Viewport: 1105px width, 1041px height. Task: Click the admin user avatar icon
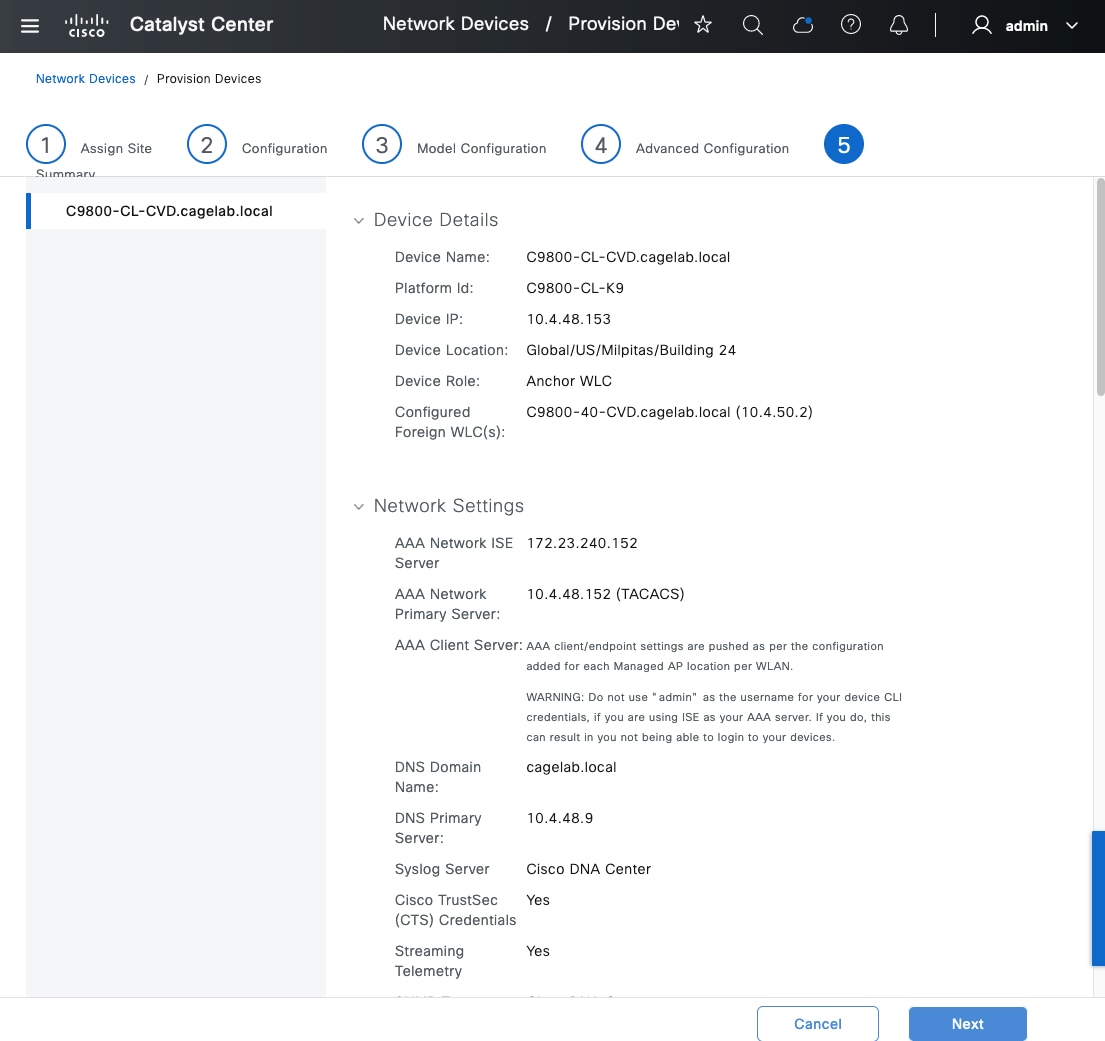coord(982,25)
